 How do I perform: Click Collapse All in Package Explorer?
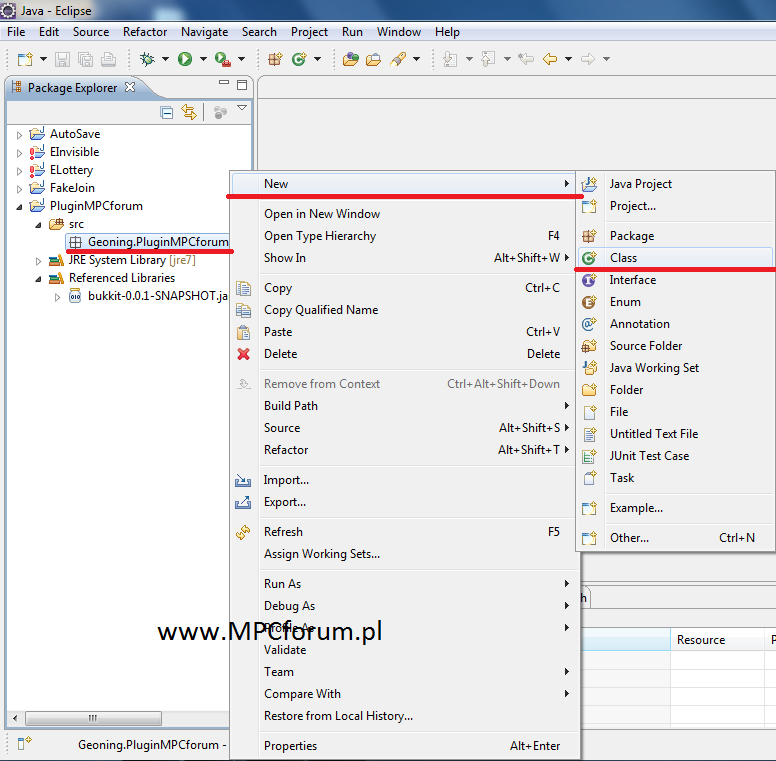pyautogui.click(x=167, y=113)
